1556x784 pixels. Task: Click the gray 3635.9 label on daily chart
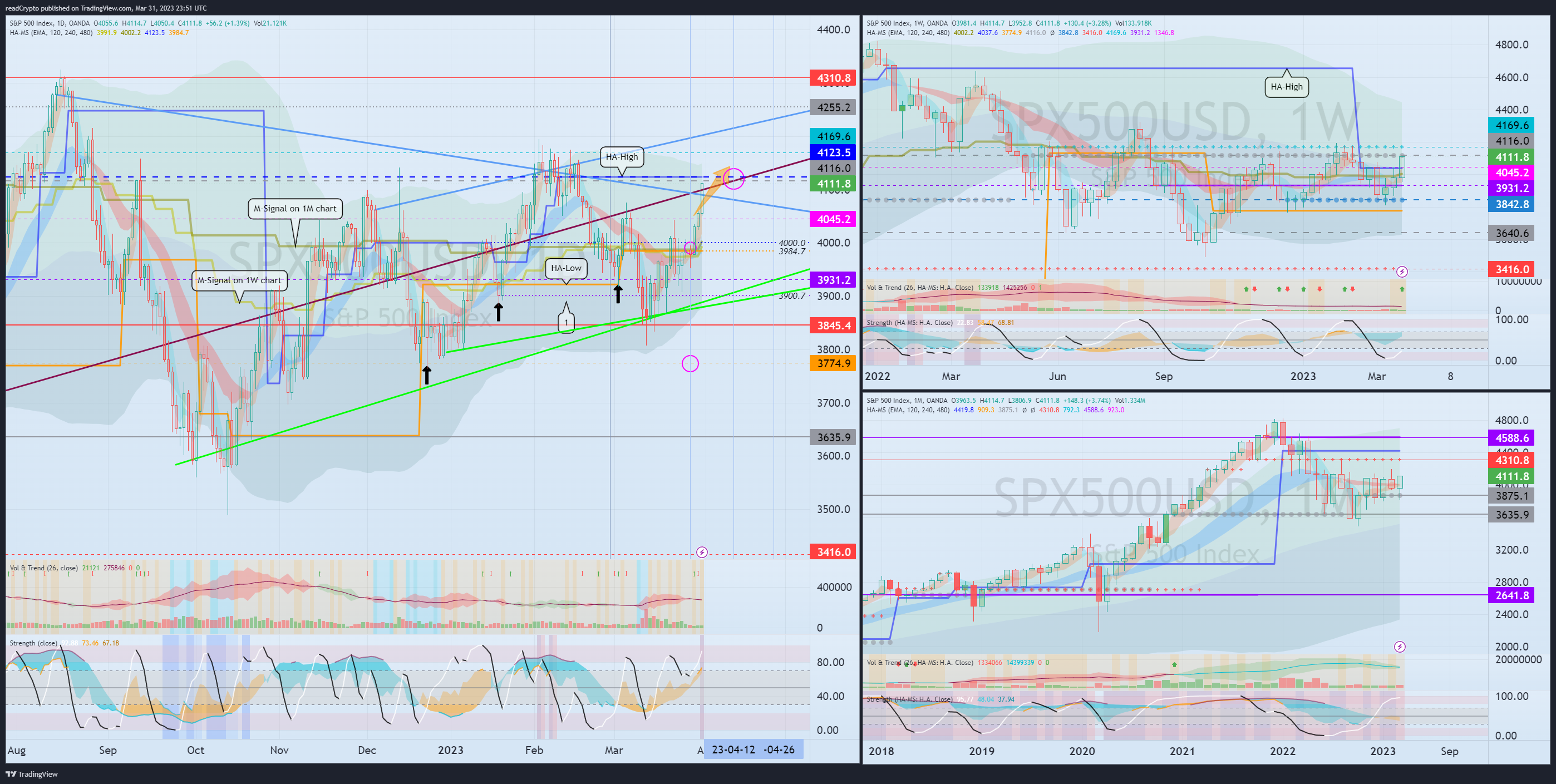coord(833,437)
